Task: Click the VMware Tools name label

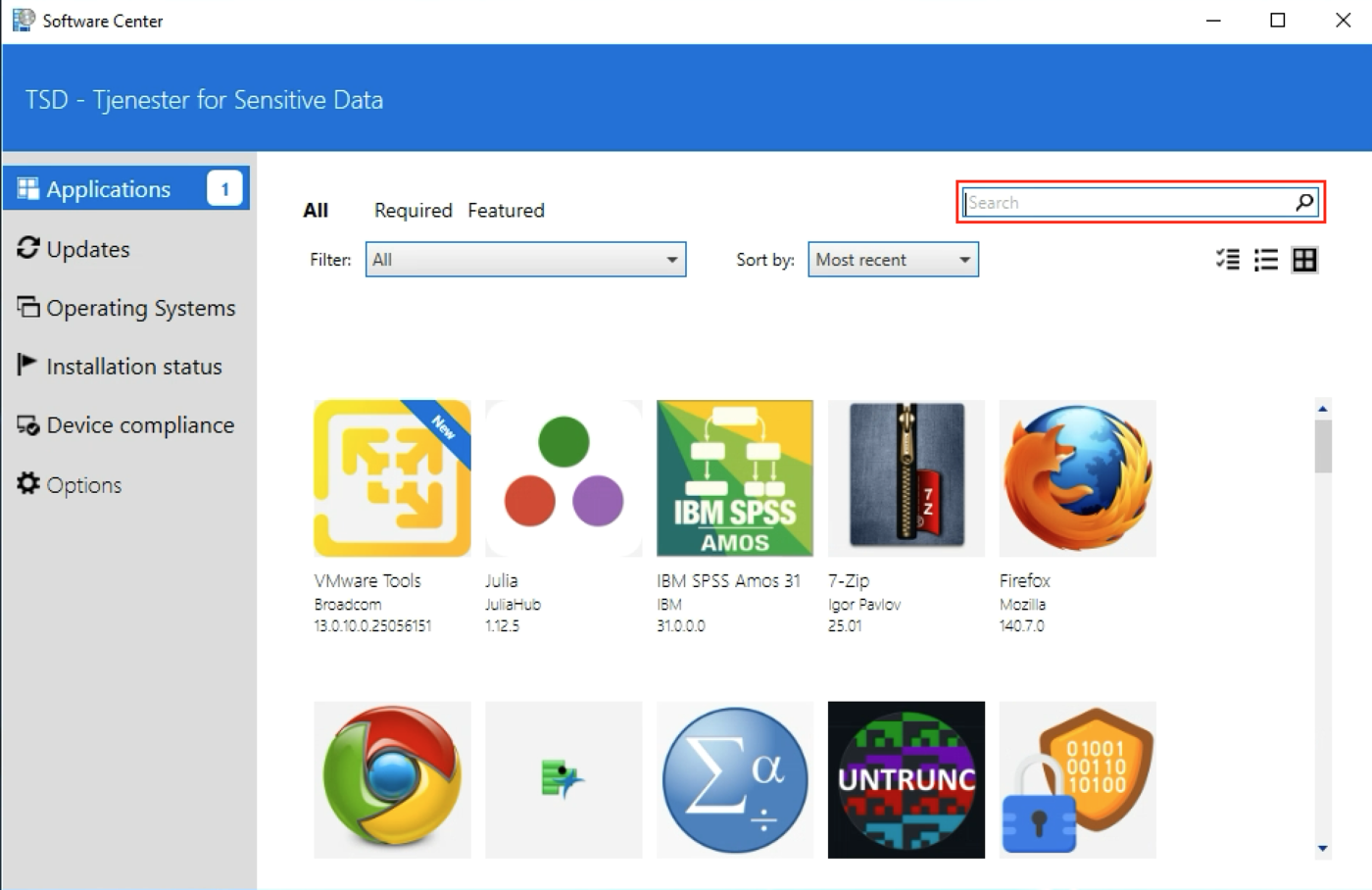Action: [x=367, y=580]
